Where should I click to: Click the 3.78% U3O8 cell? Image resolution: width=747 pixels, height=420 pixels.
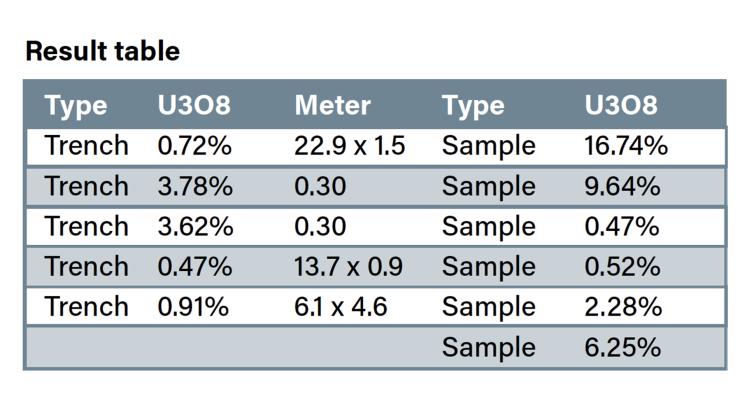195,186
